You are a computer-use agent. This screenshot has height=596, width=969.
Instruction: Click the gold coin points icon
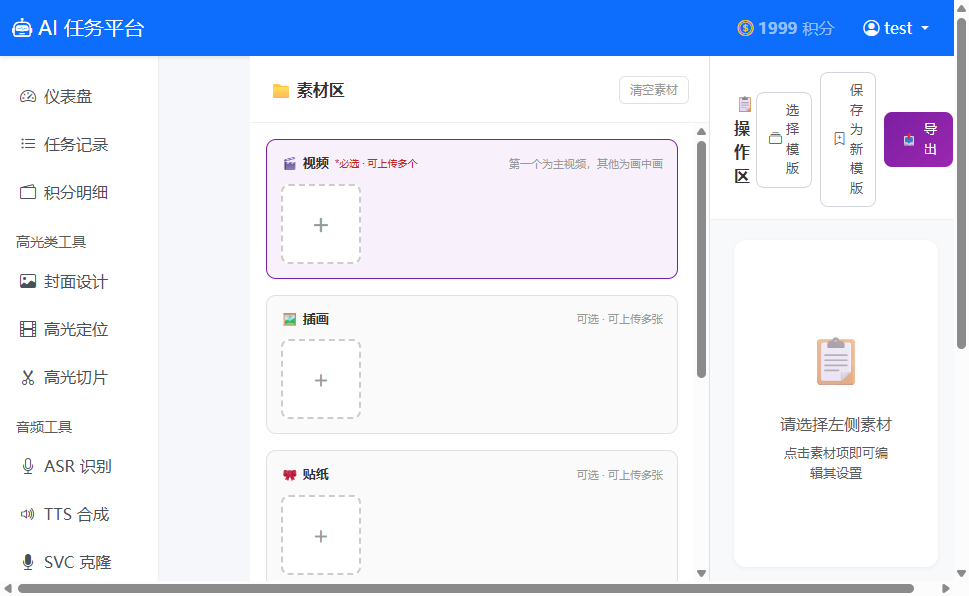click(x=745, y=28)
